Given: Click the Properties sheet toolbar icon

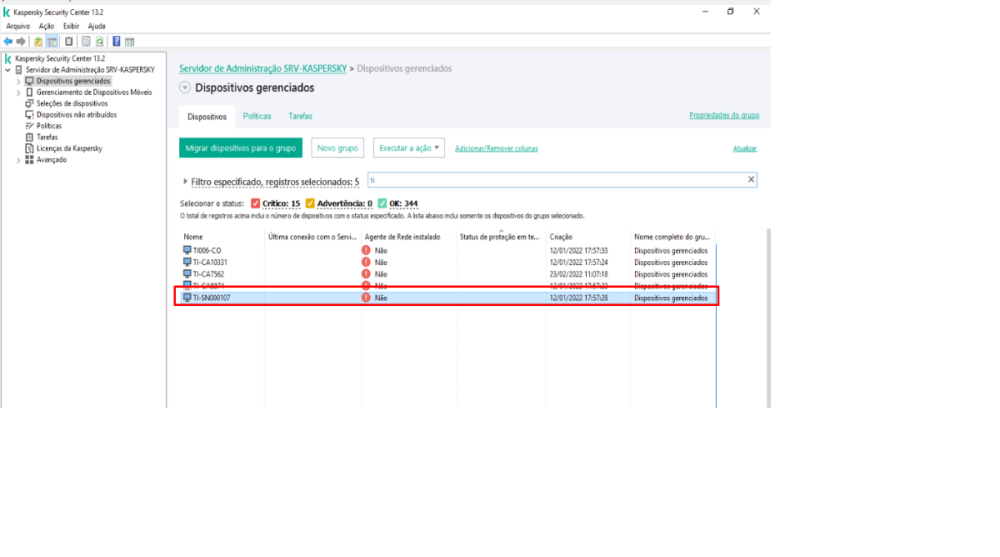Looking at the screenshot, I should tap(86, 41).
